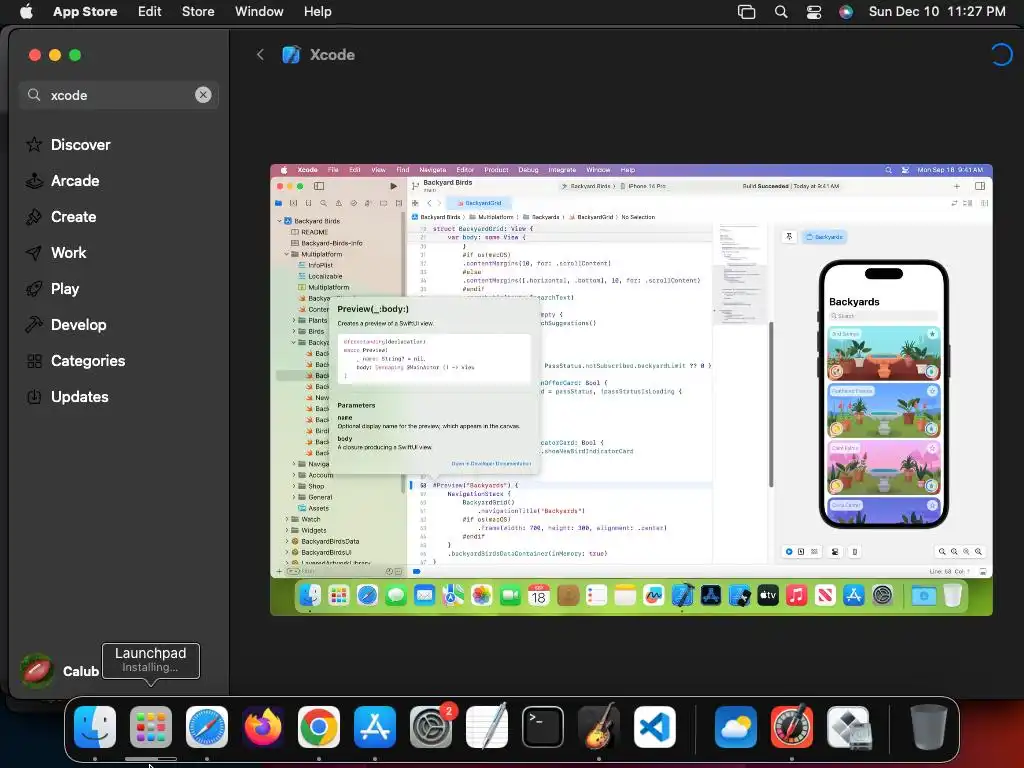
Task: Clear the xcode search text
Action: [x=203, y=95]
